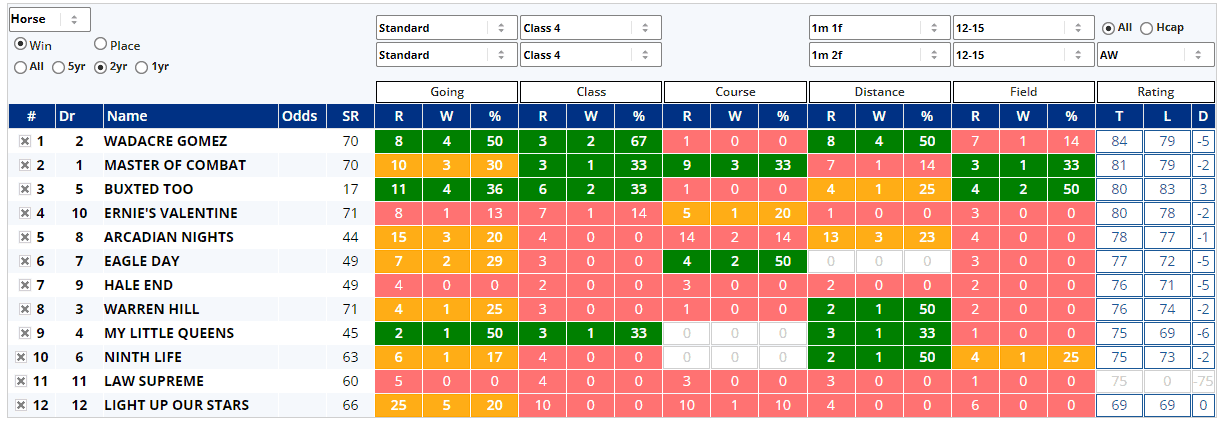Viewport: 1220px width, 422px height.
Task: Click Wadacre Gomez's green Going percentage cell
Action: (494, 141)
